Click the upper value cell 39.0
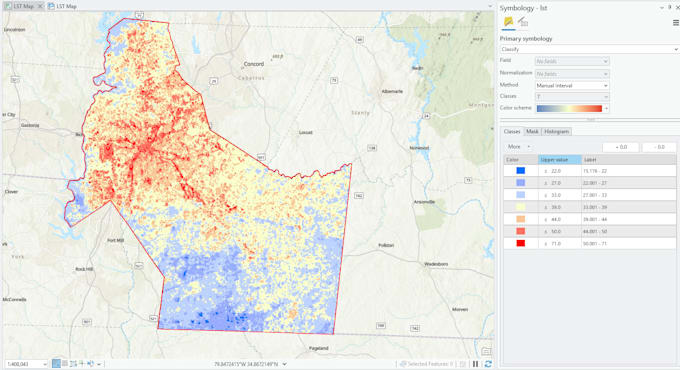The width and height of the screenshot is (680, 370). (559, 207)
